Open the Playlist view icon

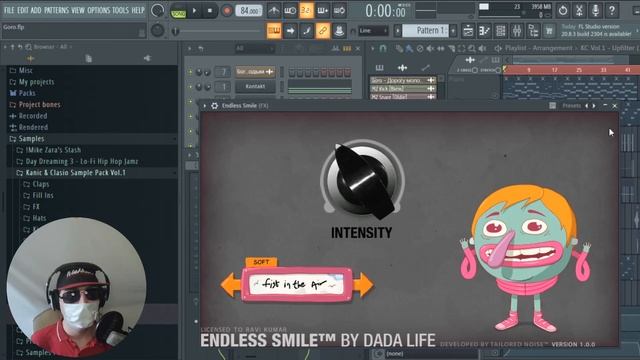pos(468,31)
